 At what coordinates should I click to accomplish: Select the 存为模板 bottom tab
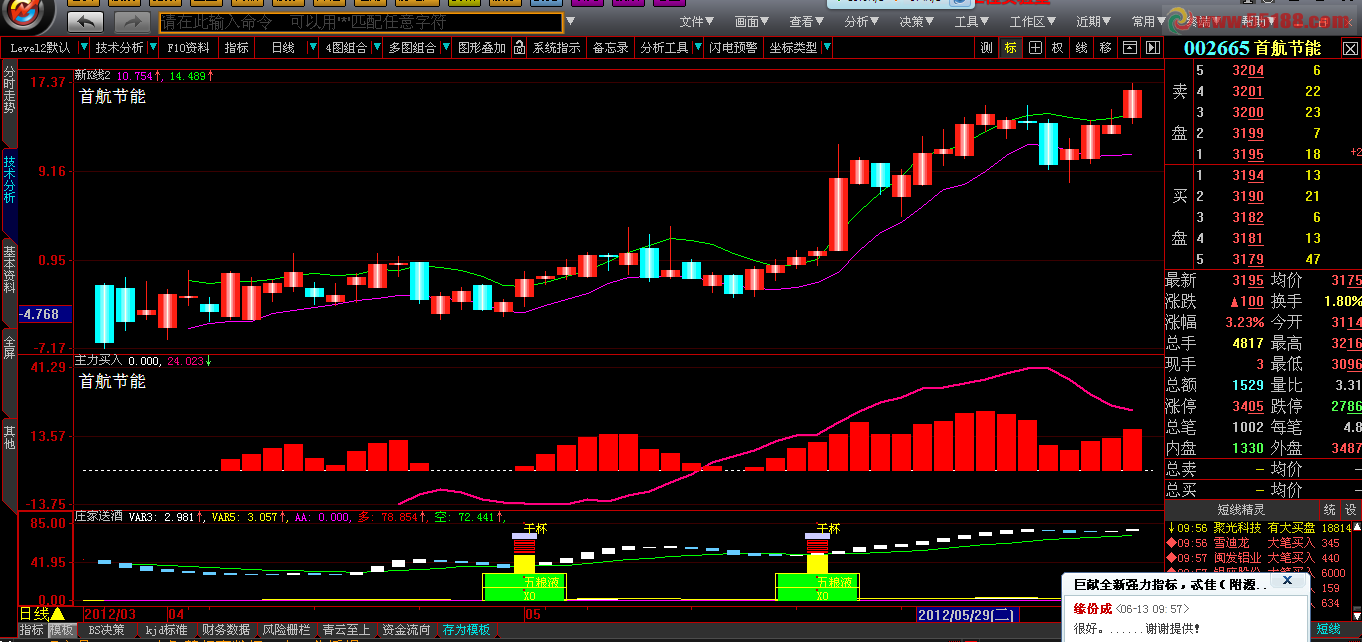click(x=467, y=630)
